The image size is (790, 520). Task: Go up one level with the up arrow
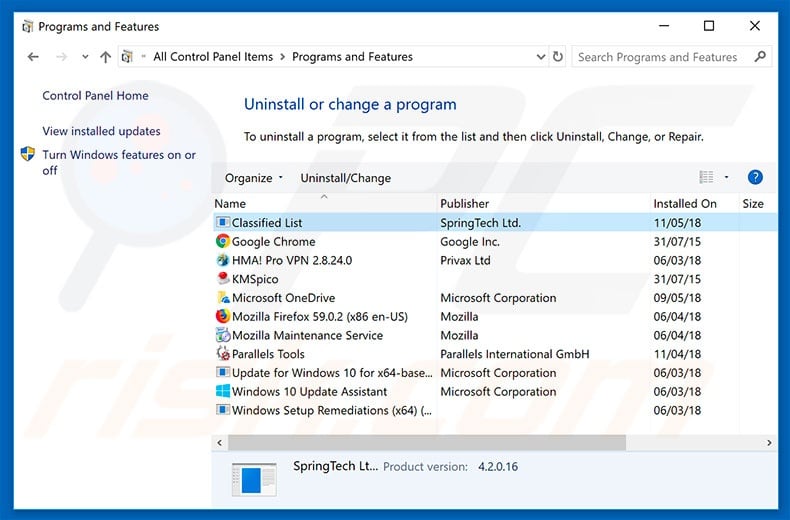(105, 56)
